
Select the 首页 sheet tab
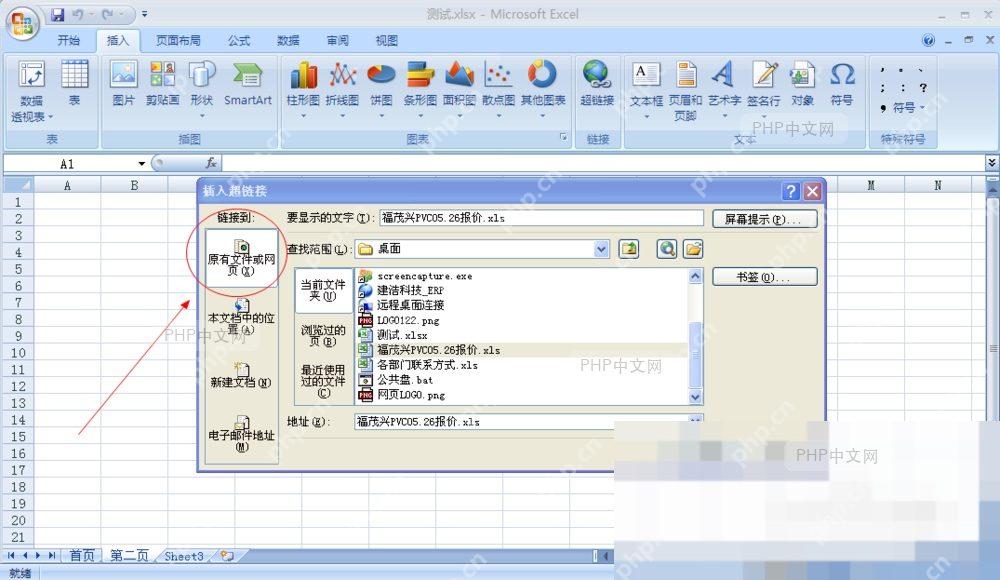click(82, 556)
